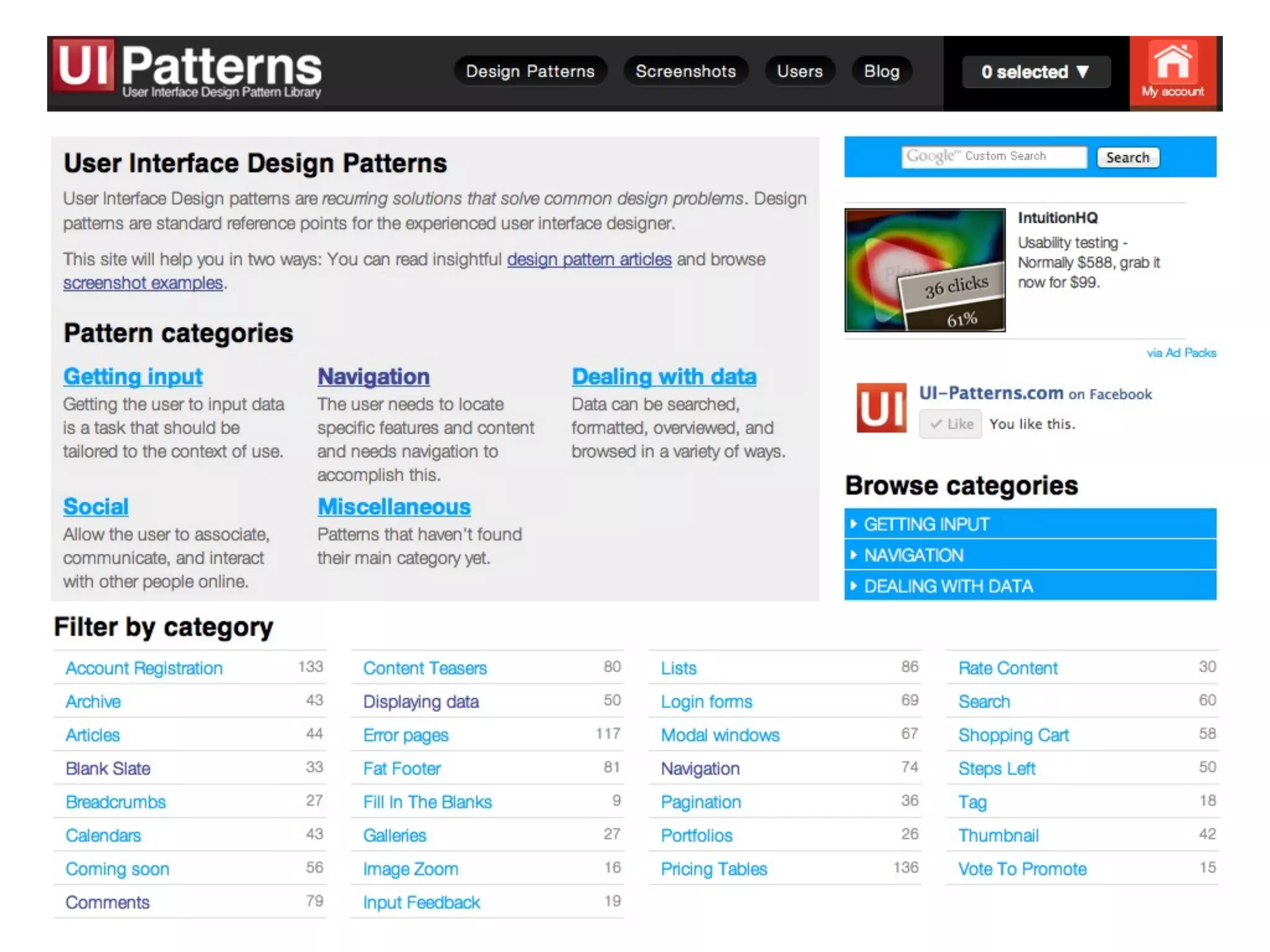Image resolution: width=1270 pixels, height=952 pixels.
Task: Open the Design Patterns menu item
Action: coord(530,71)
